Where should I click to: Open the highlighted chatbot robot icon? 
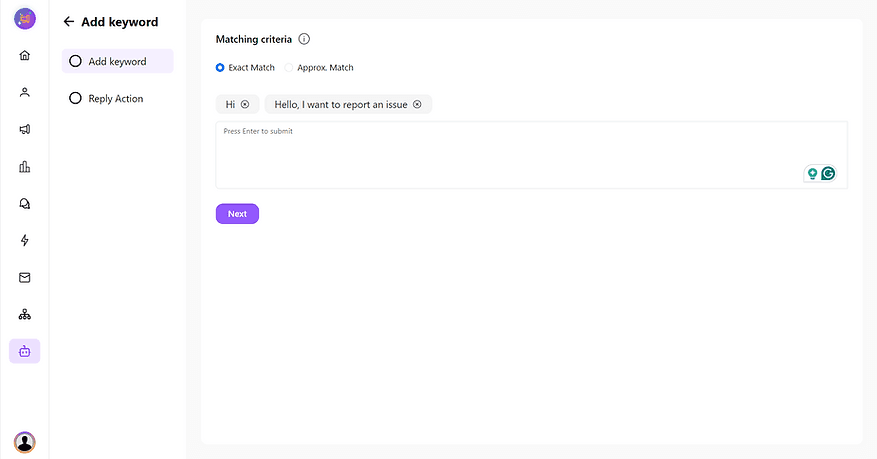pyautogui.click(x=25, y=351)
